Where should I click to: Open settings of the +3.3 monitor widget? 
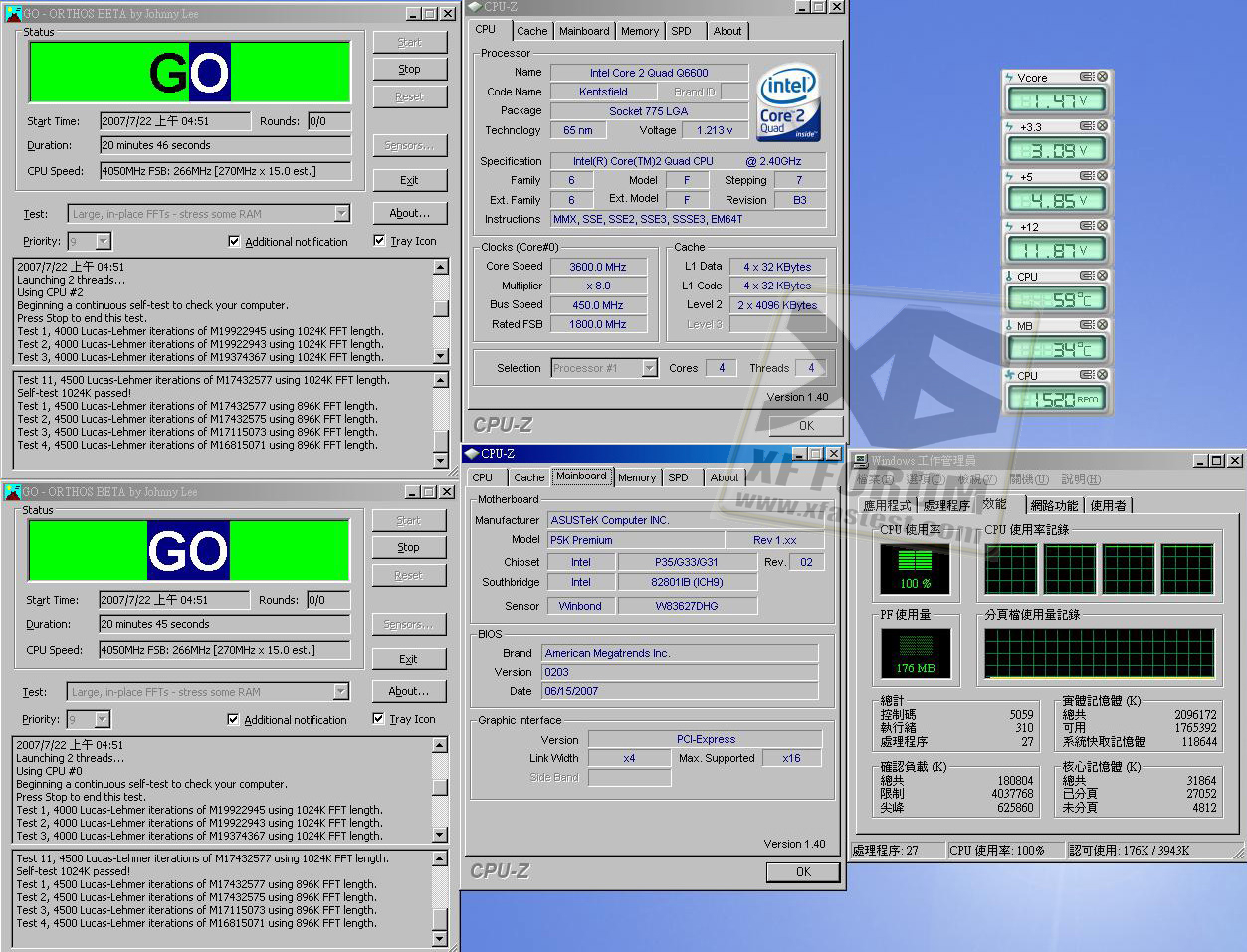pos(1087,126)
